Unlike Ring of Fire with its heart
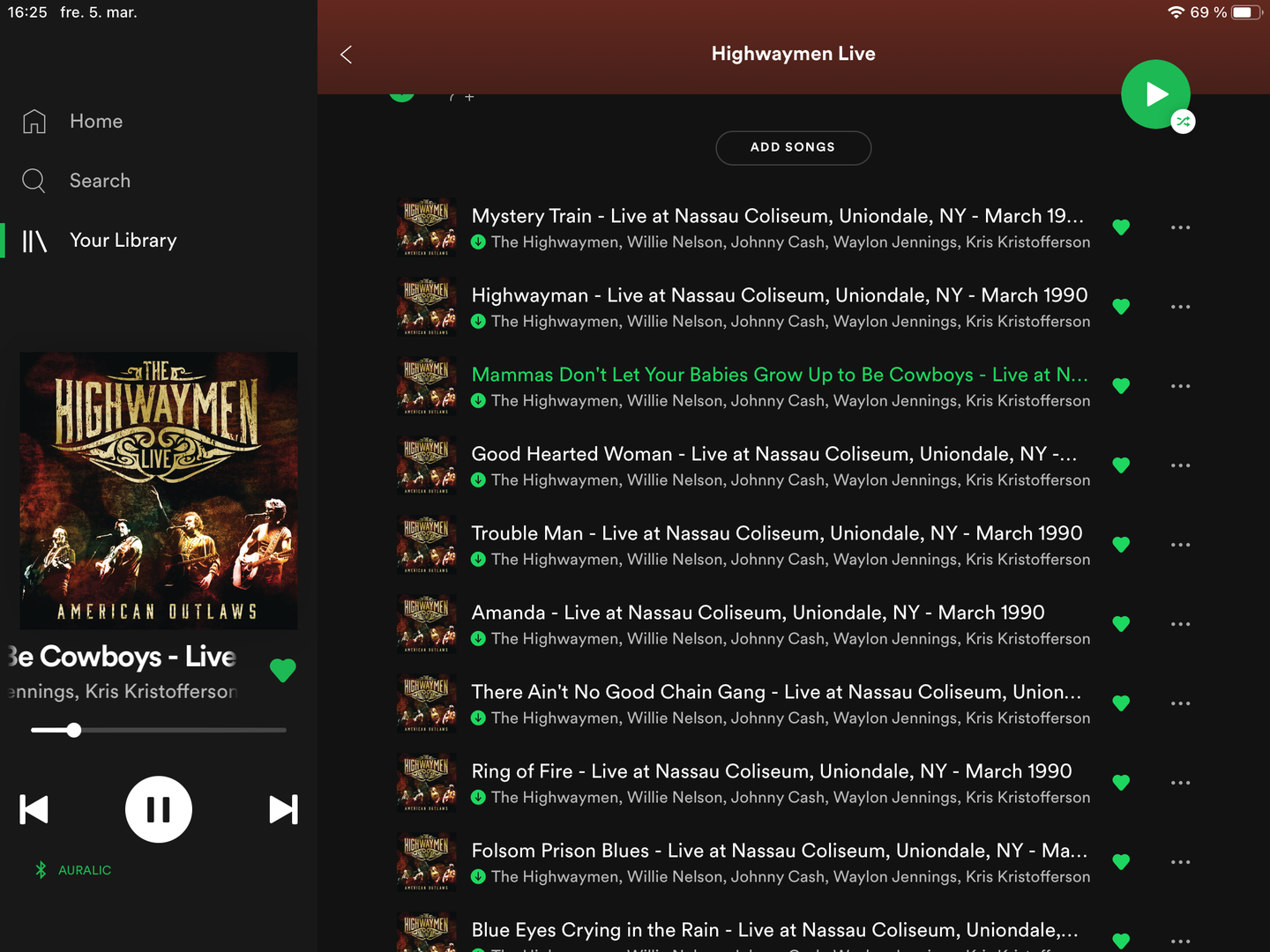This screenshot has width=1270, height=952. 1121,783
